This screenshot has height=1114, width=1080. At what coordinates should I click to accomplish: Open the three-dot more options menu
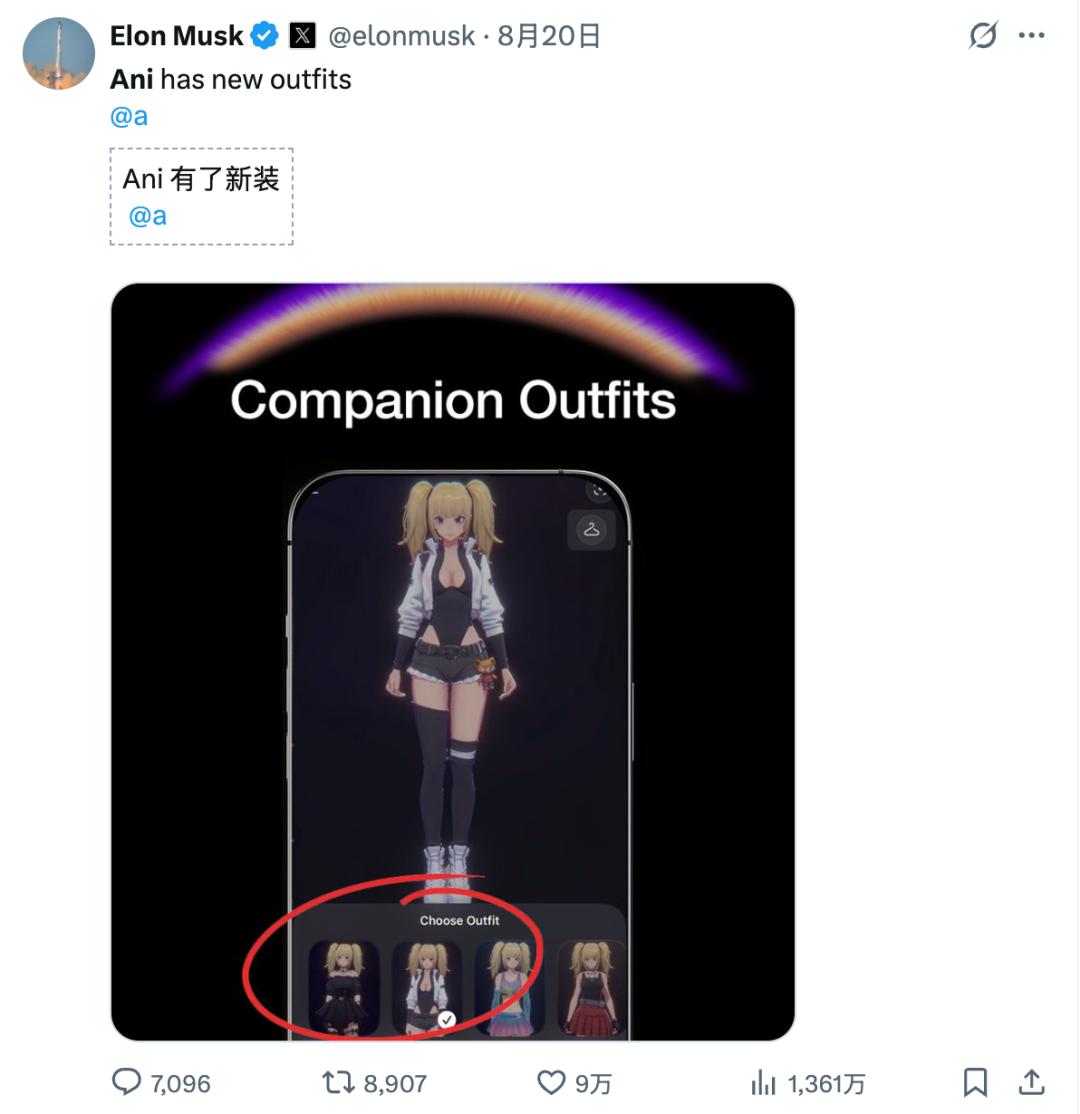[x=1031, y=36]
